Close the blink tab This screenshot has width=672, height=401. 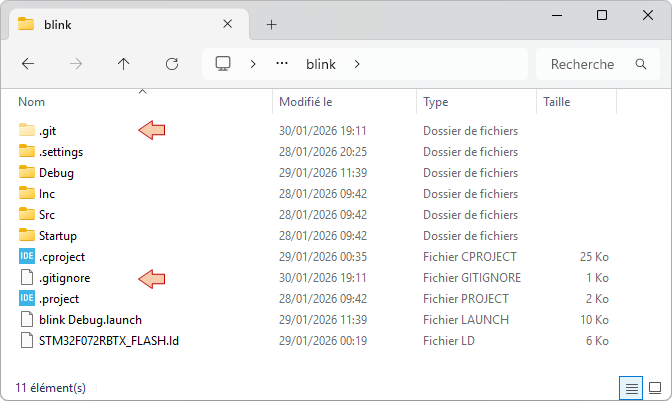228,24
